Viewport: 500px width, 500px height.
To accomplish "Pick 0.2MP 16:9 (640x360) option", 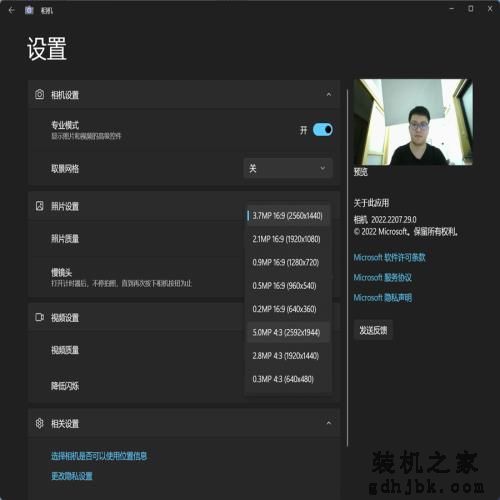I will 288,309.
